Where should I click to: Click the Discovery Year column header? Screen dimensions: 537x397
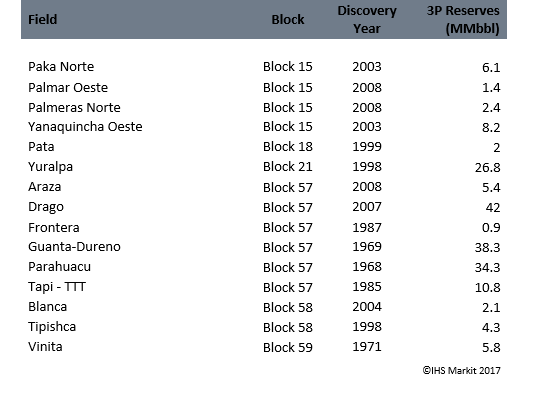[x=367, y=20]
